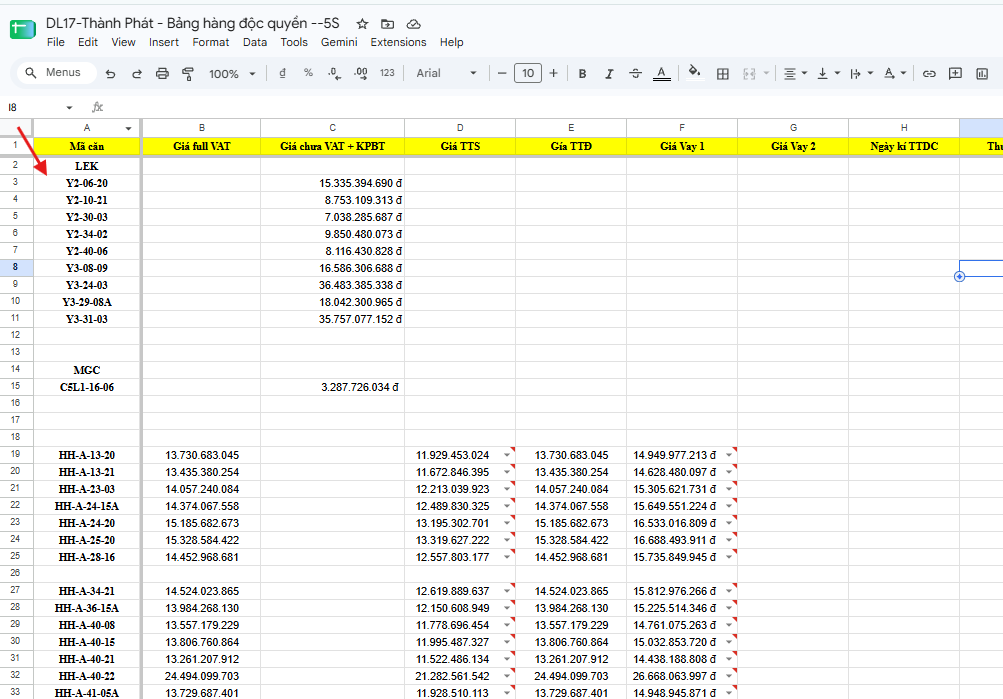Click the Undo arrow icon

[110, 74]
